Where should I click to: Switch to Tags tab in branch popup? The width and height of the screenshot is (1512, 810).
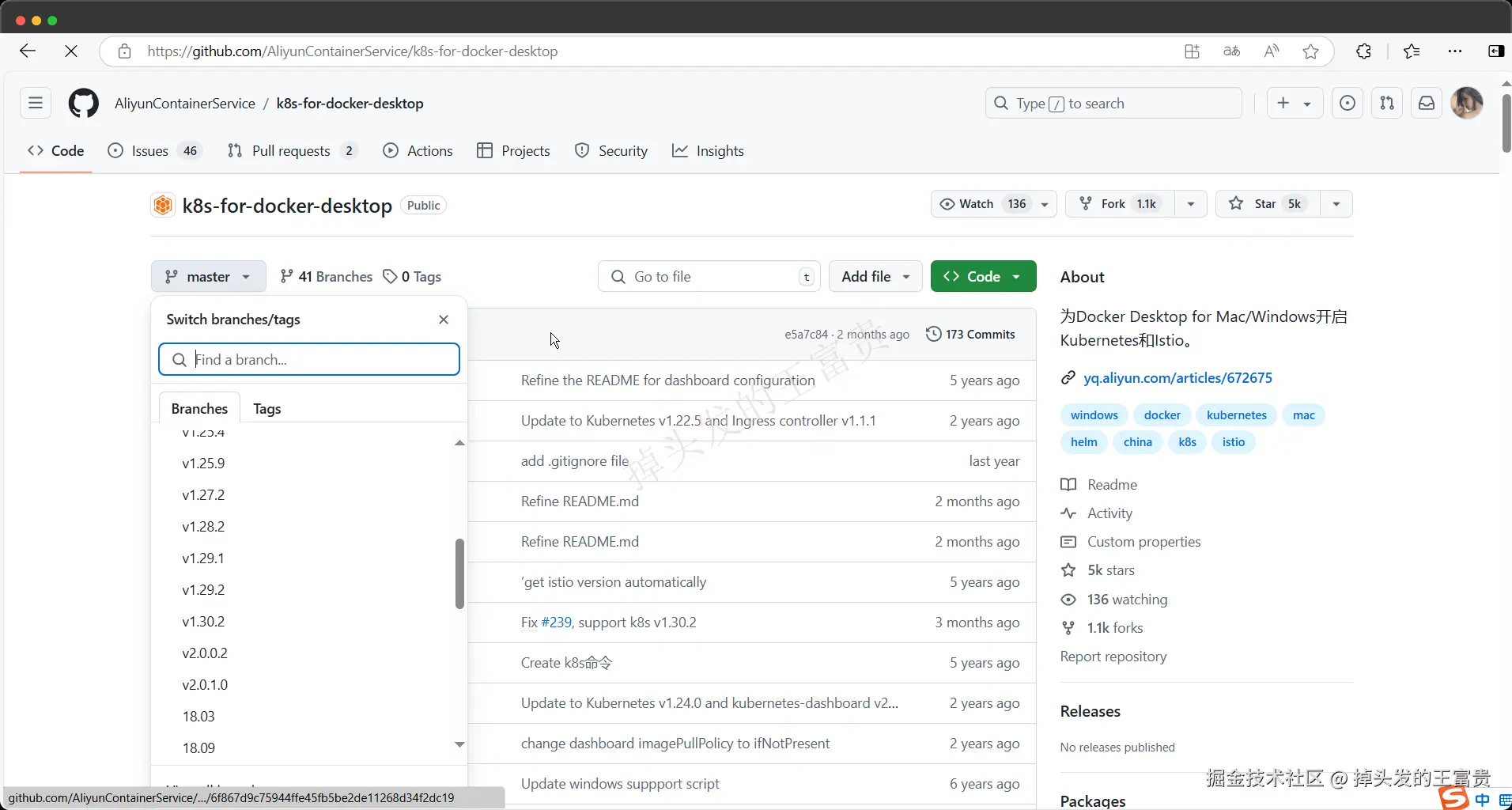[x=267, y=409]
